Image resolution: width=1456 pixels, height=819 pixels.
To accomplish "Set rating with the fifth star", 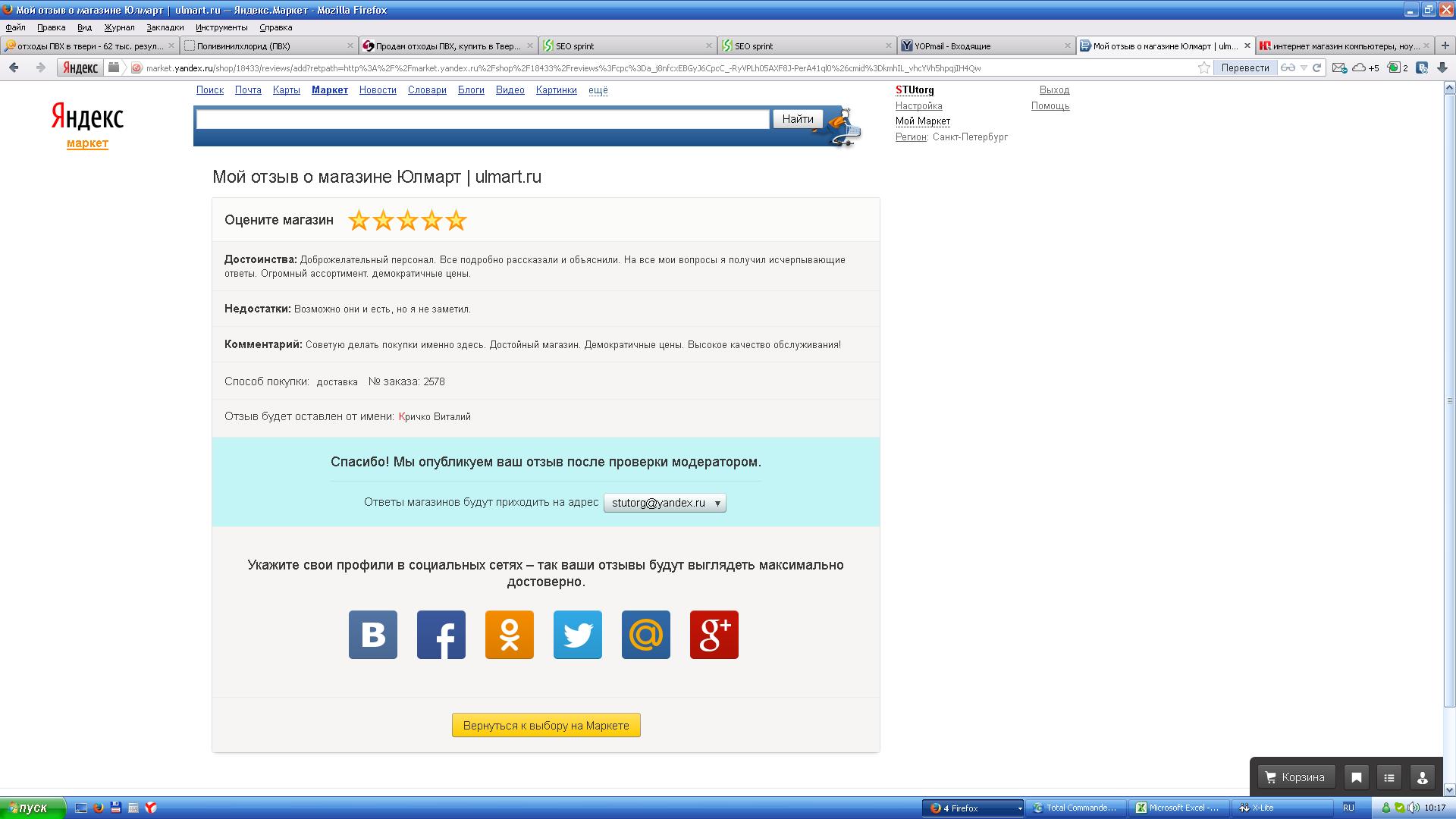I will (x=456, y=221).
